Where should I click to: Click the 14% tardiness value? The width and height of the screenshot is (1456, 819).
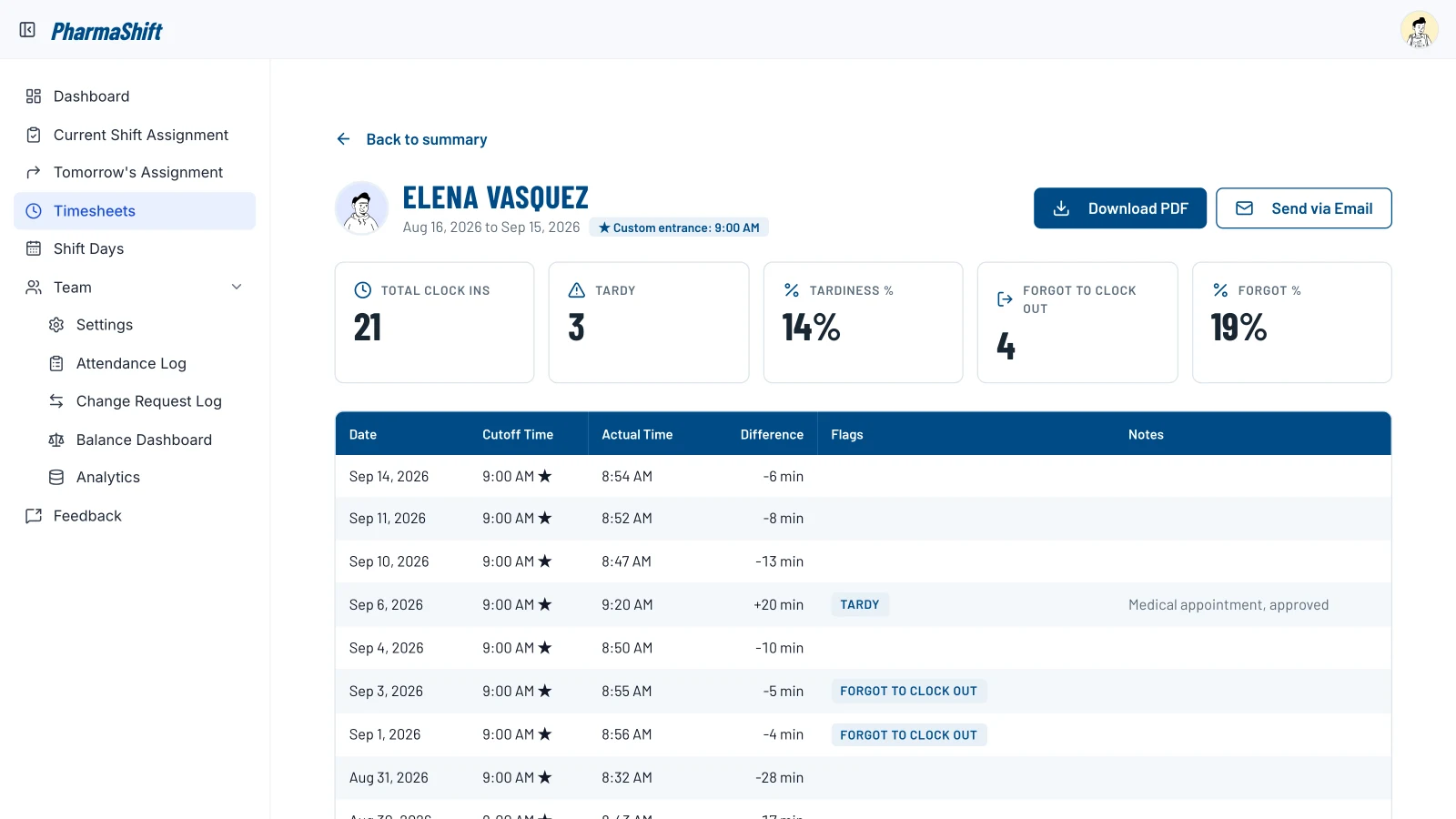(812, 328)
